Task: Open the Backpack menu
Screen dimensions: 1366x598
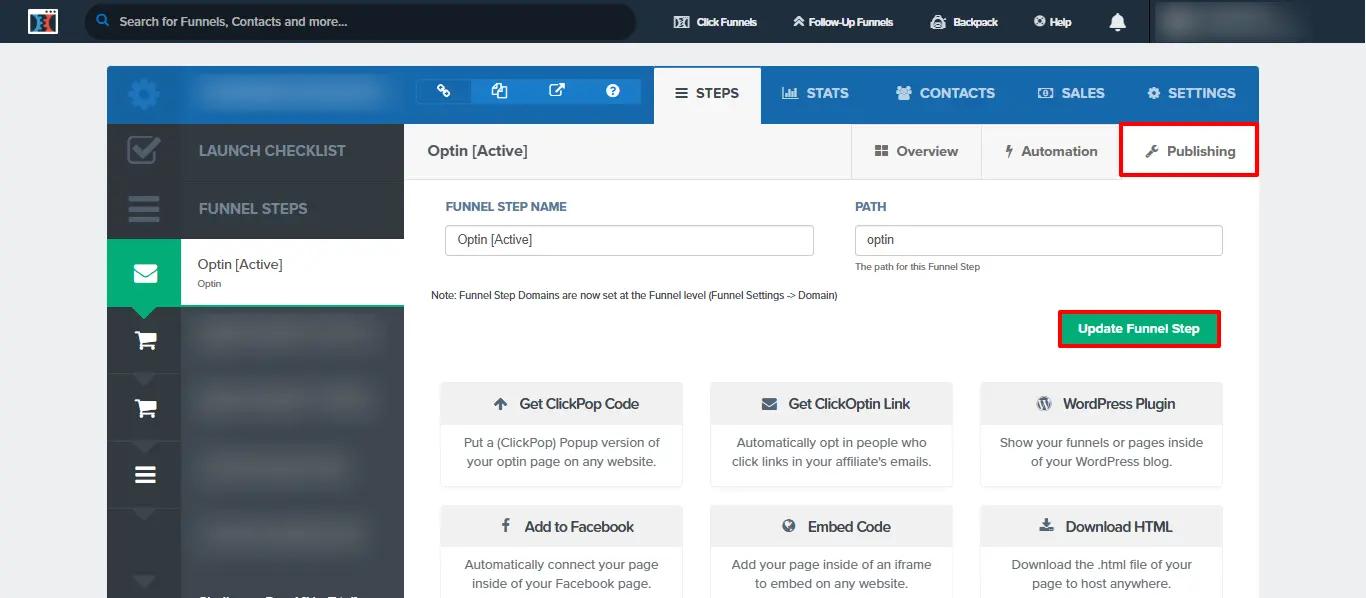Action: pyautogui.click(x=963, y=22)
